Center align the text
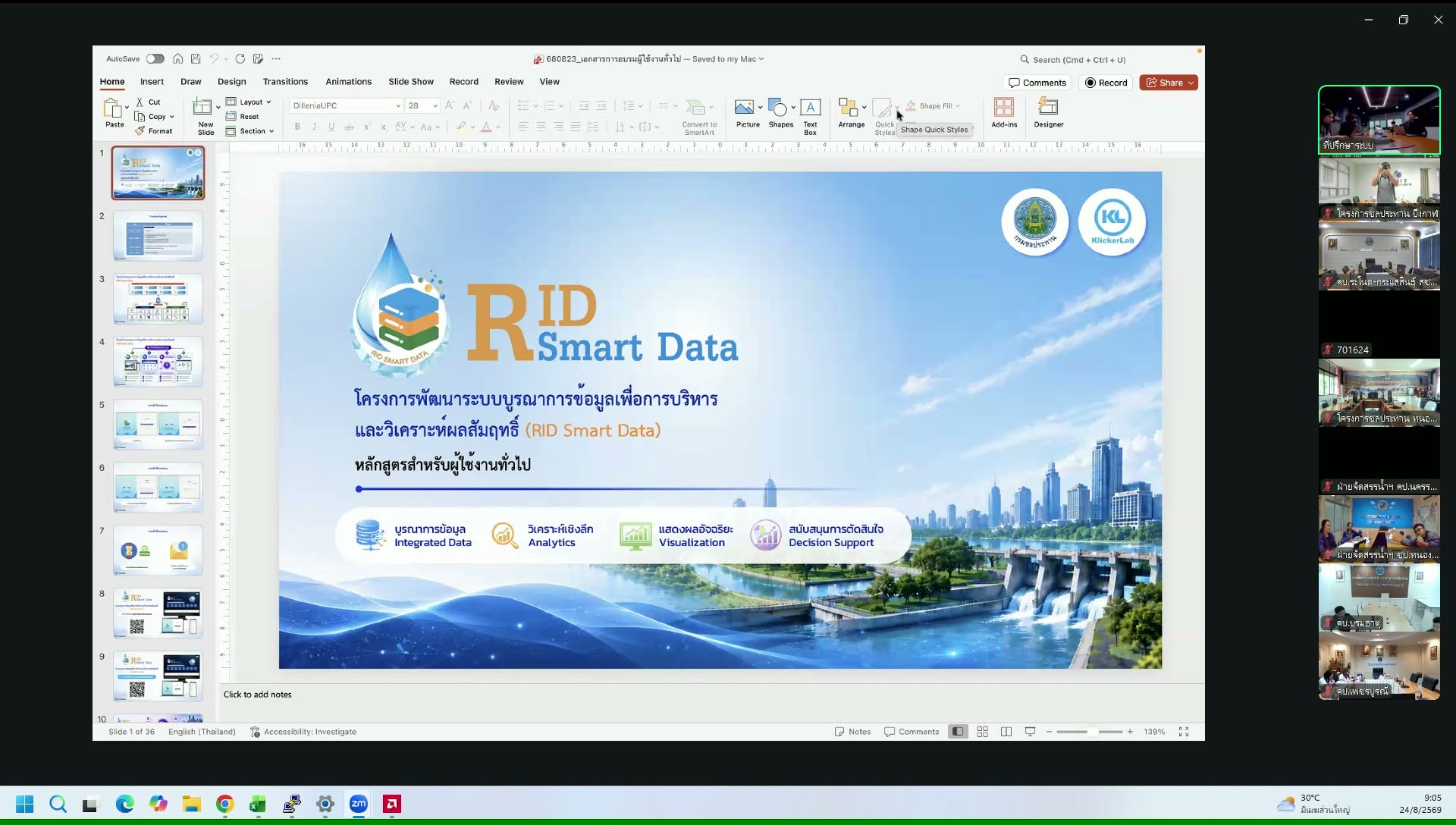The image size is (1456, 825). point(541,127)
